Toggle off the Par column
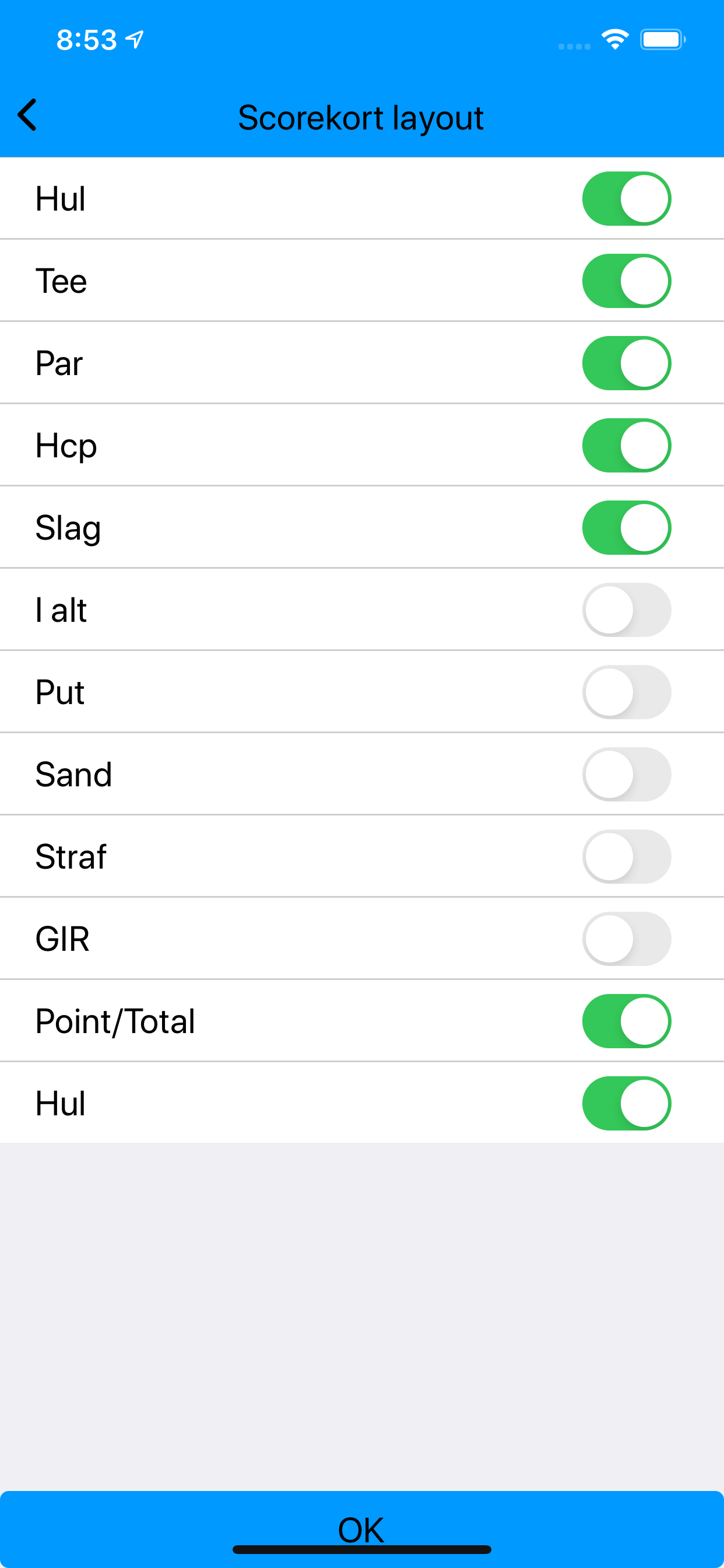Viewport: 724px width, 1568px height. tap(627, 363)
